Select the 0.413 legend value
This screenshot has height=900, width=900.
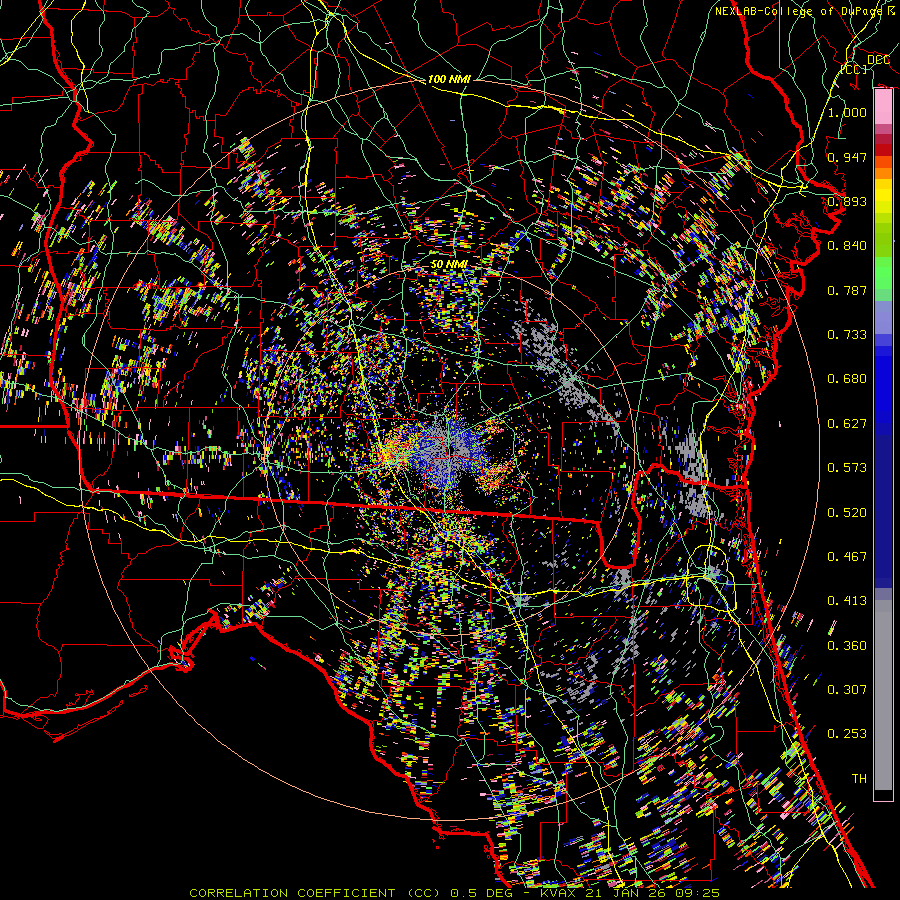(847, 601)
